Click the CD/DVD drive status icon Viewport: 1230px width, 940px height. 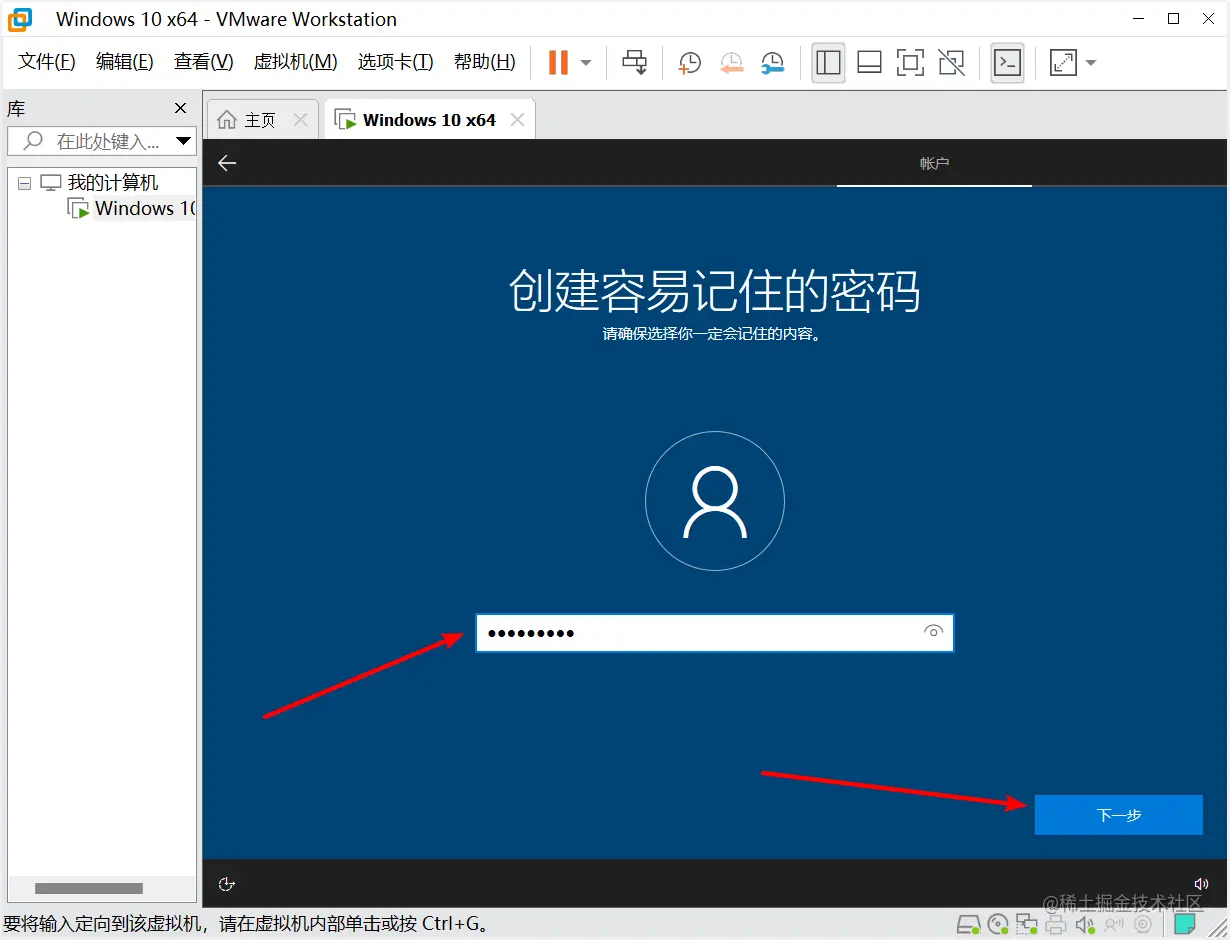pos(998,924)
